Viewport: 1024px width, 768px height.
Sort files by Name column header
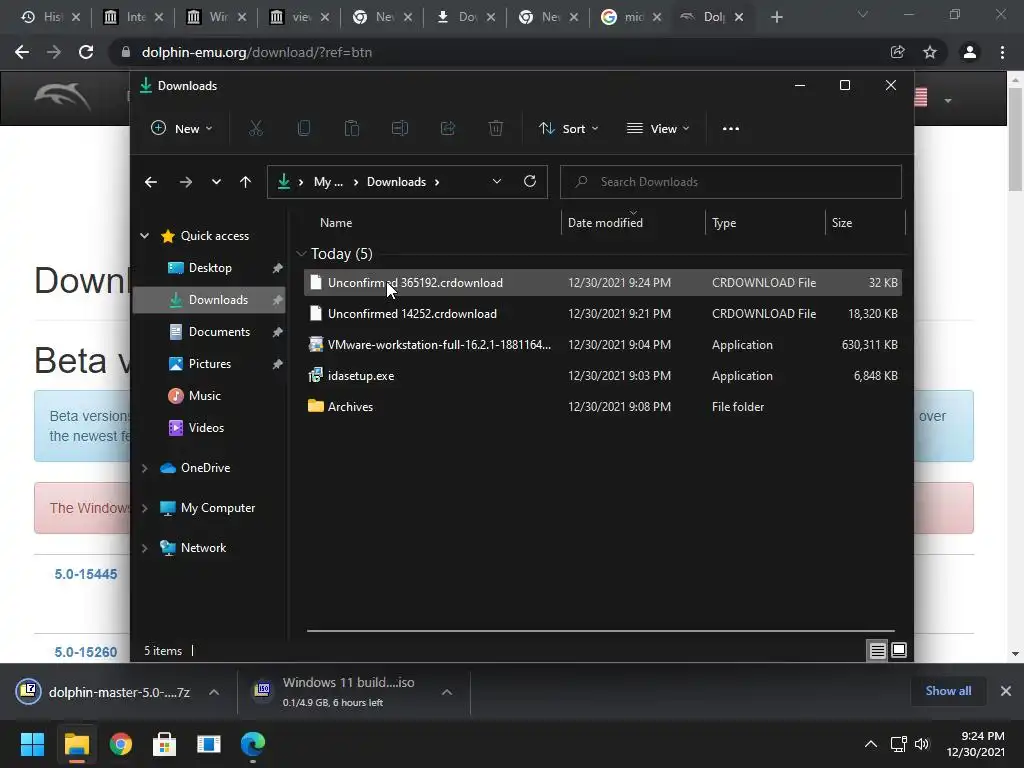pos(336,223)
